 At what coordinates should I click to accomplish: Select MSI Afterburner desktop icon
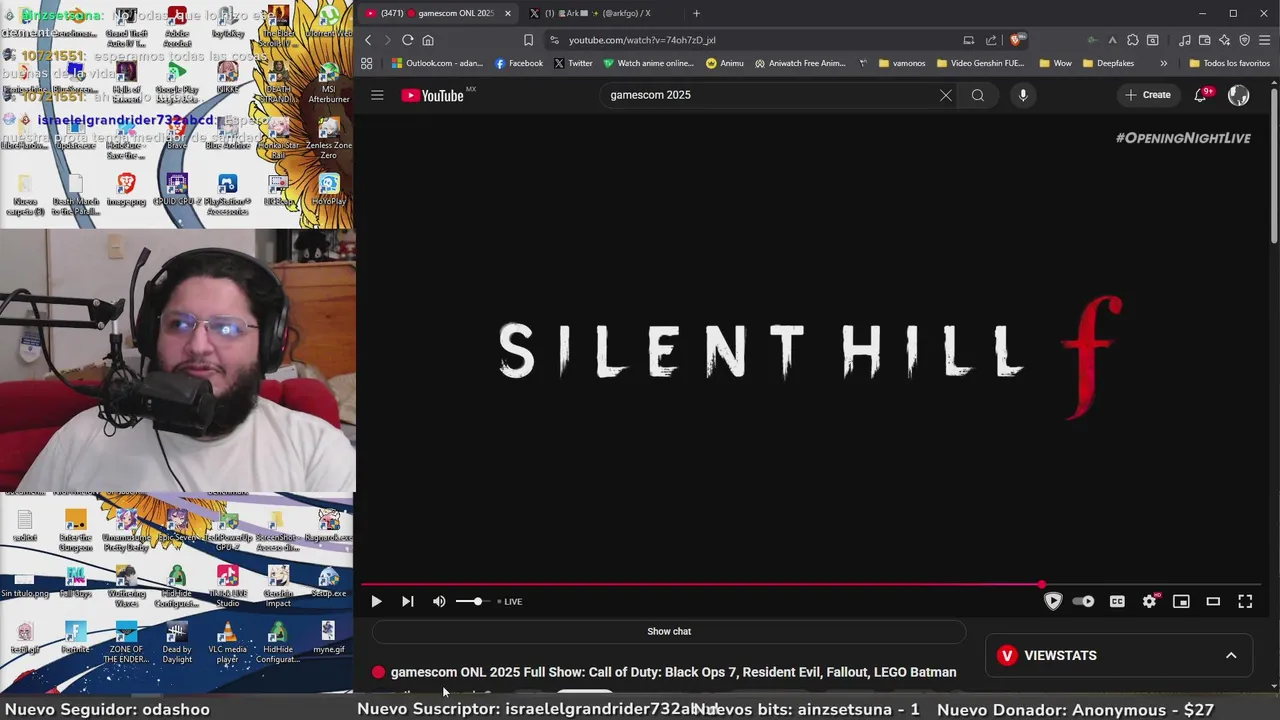328,83
